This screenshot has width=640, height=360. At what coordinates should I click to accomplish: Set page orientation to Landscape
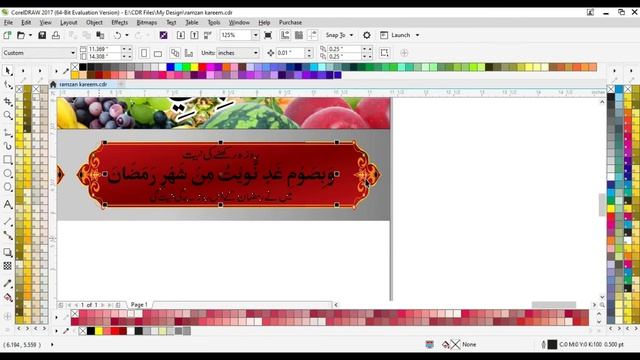pos(158,53)
